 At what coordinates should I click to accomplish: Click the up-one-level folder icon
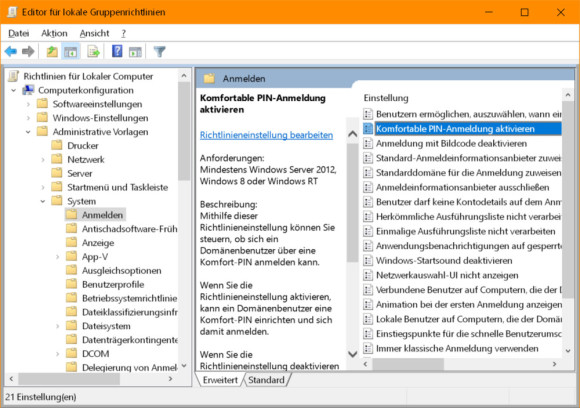[52, 51]
